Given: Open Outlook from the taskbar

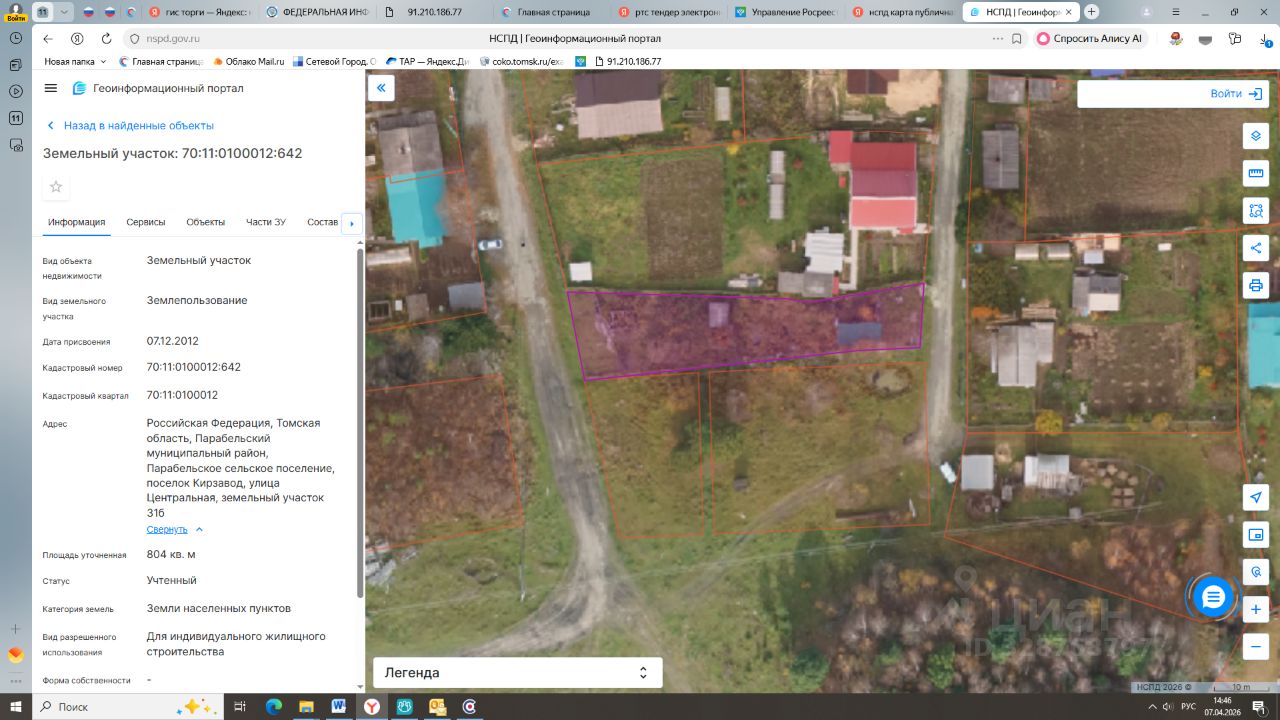Looking at the screenshot, I should tap(436, 706).
